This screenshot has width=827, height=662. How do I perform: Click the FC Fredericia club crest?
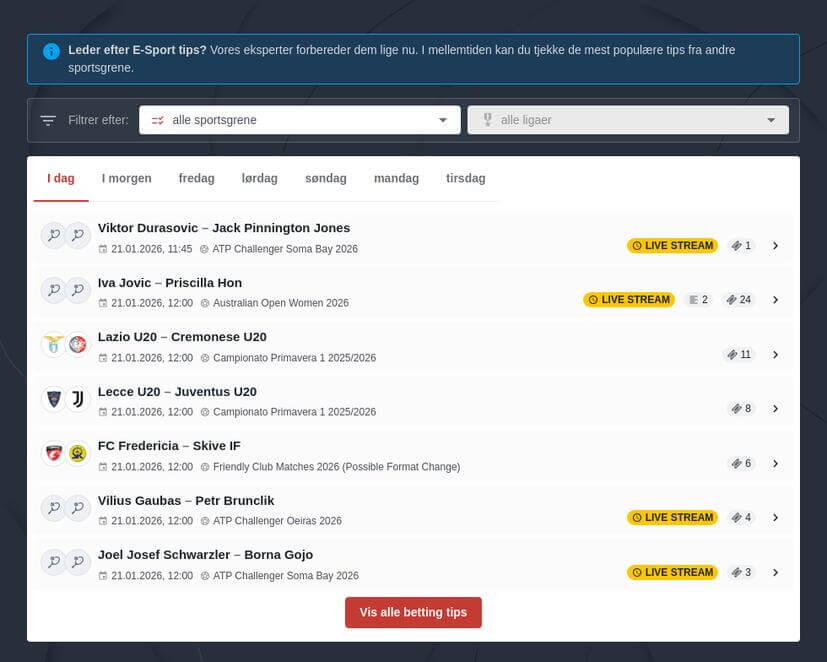coord(53,453)
